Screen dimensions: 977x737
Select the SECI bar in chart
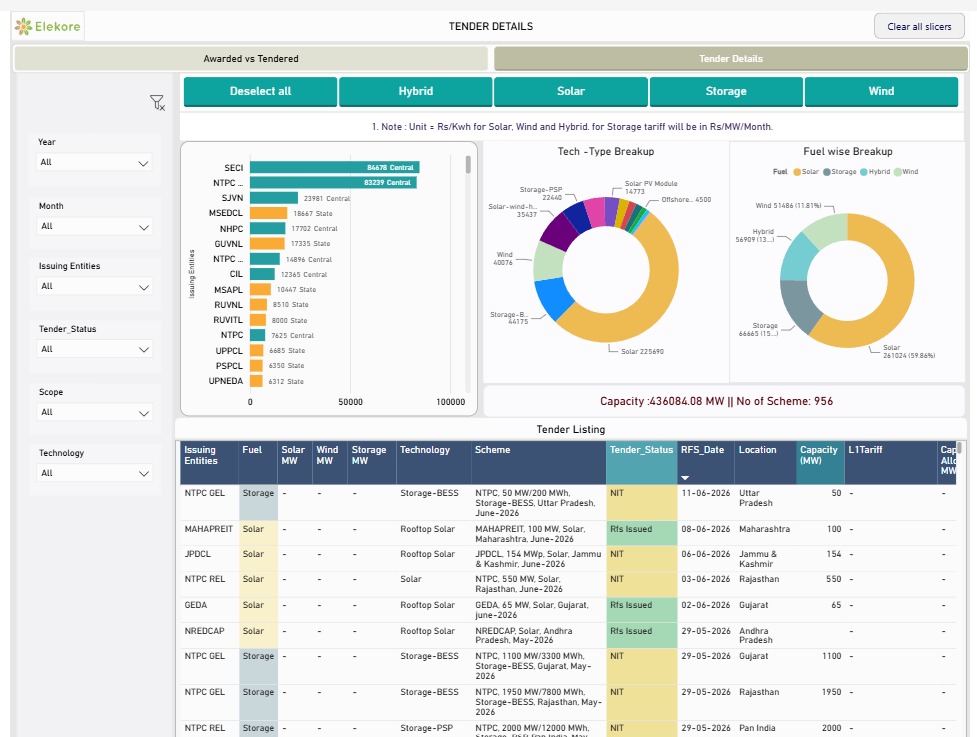335,167
